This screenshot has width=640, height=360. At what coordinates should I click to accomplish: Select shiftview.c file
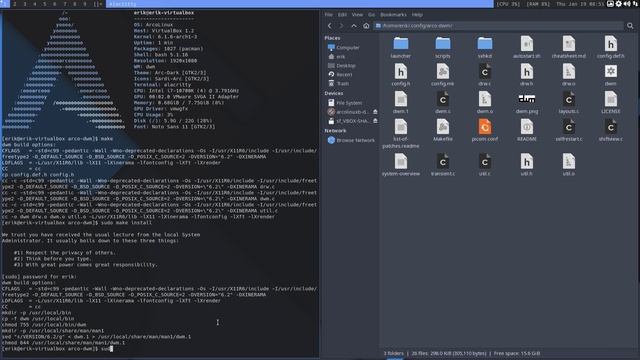[x=611, y=131]
